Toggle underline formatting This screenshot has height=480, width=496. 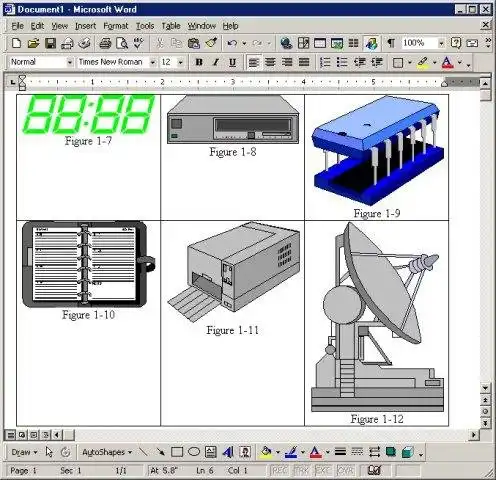pos(232,62)
